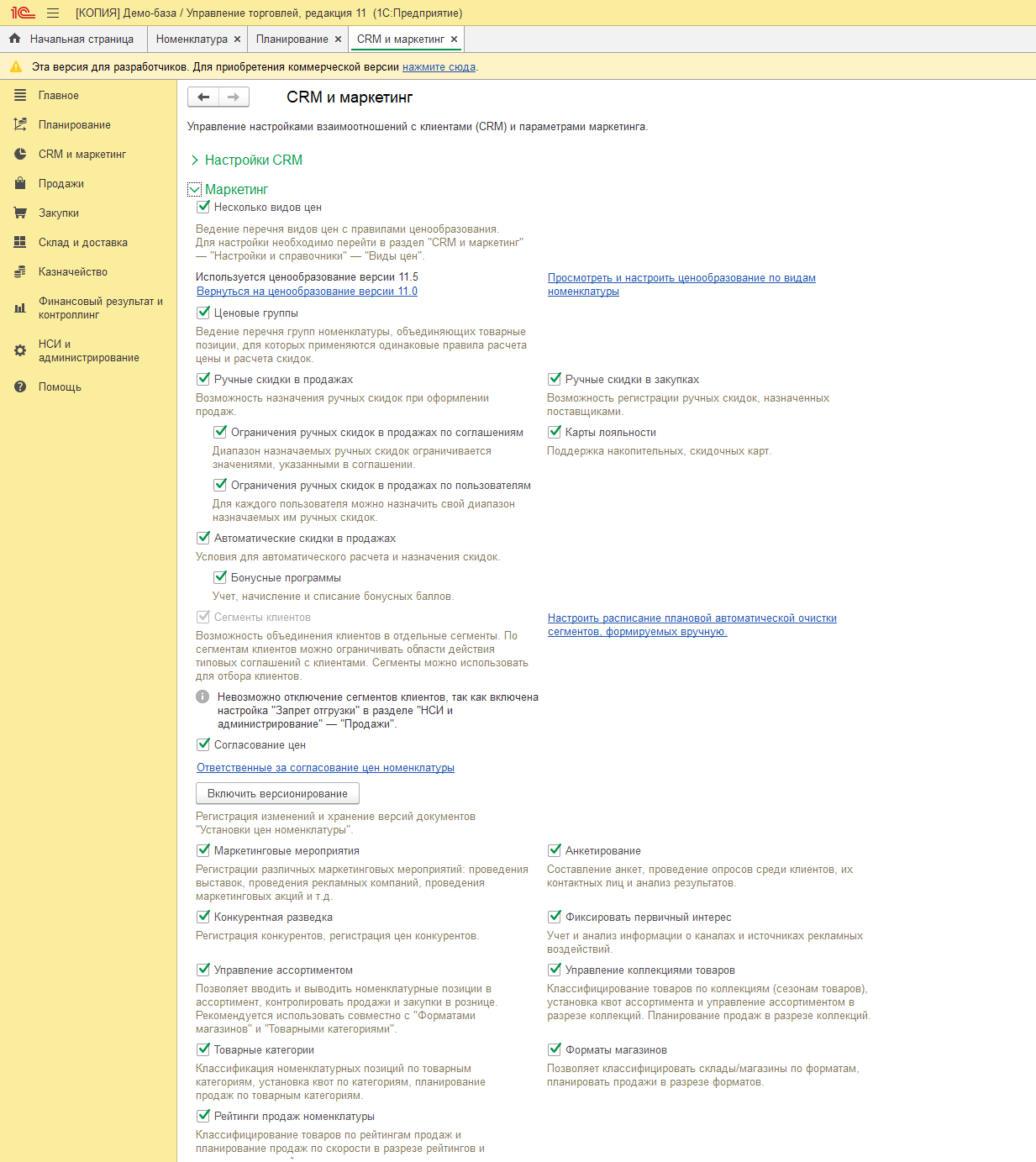Viewport: 1036px width, 1162px height.
Task: Open Главное in the sidebar
Action: tap(59, 96)
